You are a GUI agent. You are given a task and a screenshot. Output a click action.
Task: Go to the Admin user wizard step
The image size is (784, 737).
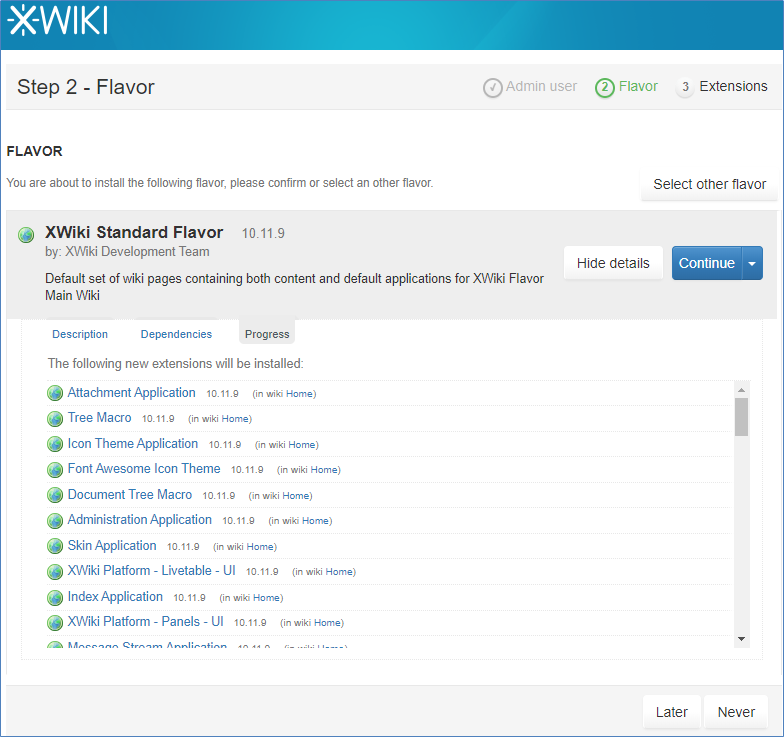(x=542, y=86)
